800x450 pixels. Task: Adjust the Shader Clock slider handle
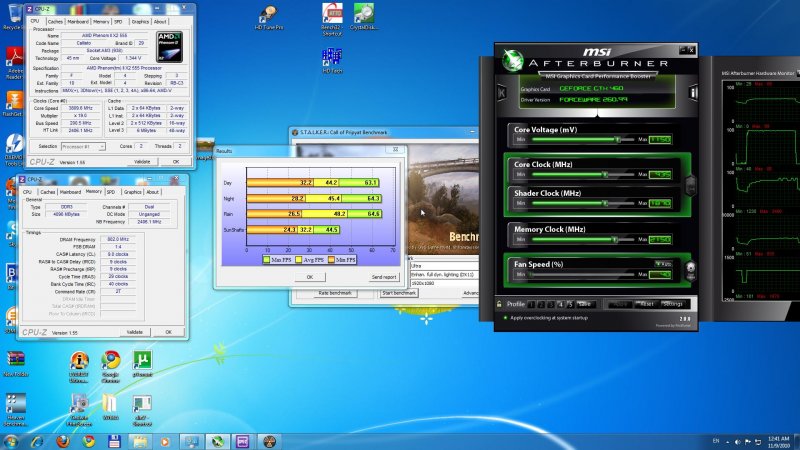tap(605, 203)
